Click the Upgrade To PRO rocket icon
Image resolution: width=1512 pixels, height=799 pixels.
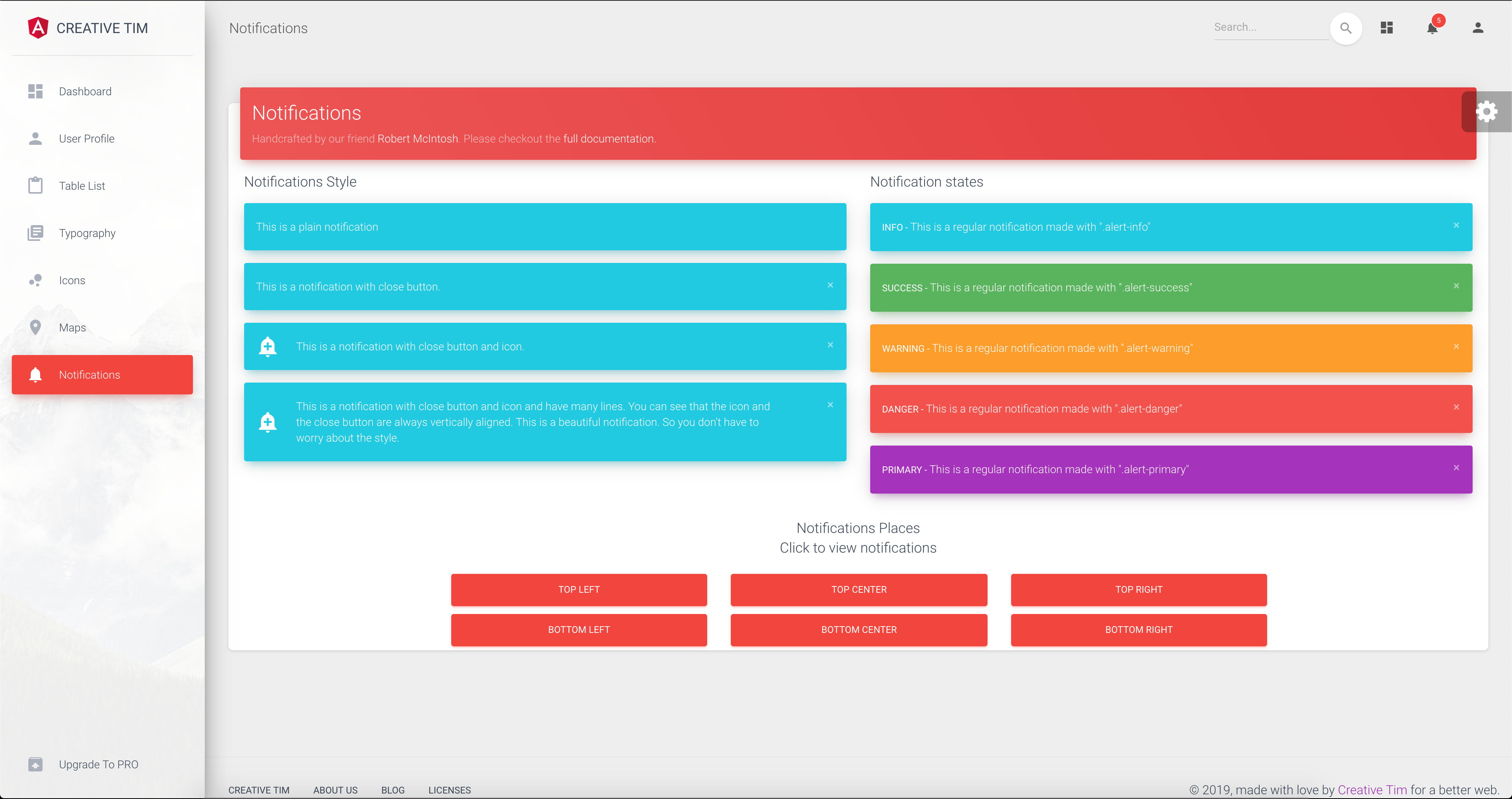point(35,764)
